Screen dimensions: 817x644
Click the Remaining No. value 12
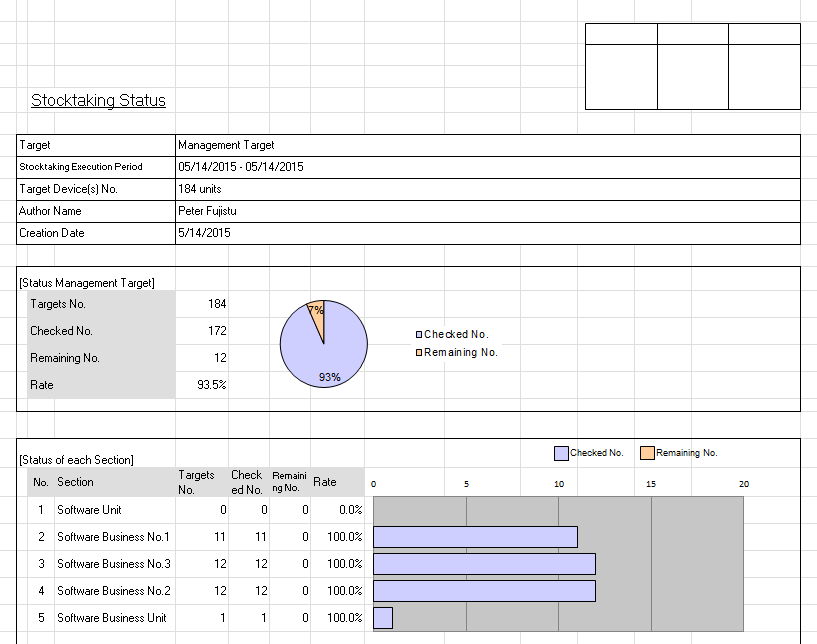[220, 358]
